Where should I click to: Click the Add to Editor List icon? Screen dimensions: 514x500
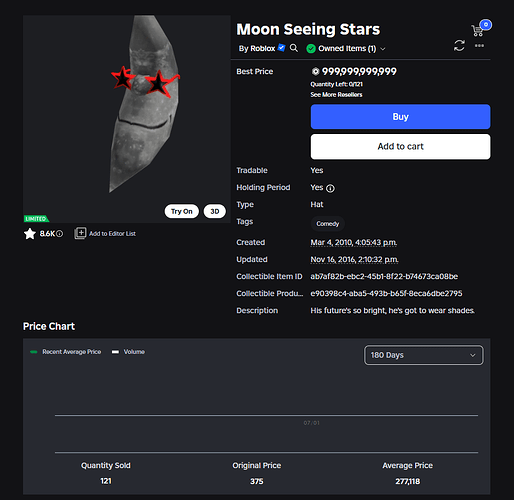click(80, 233)
